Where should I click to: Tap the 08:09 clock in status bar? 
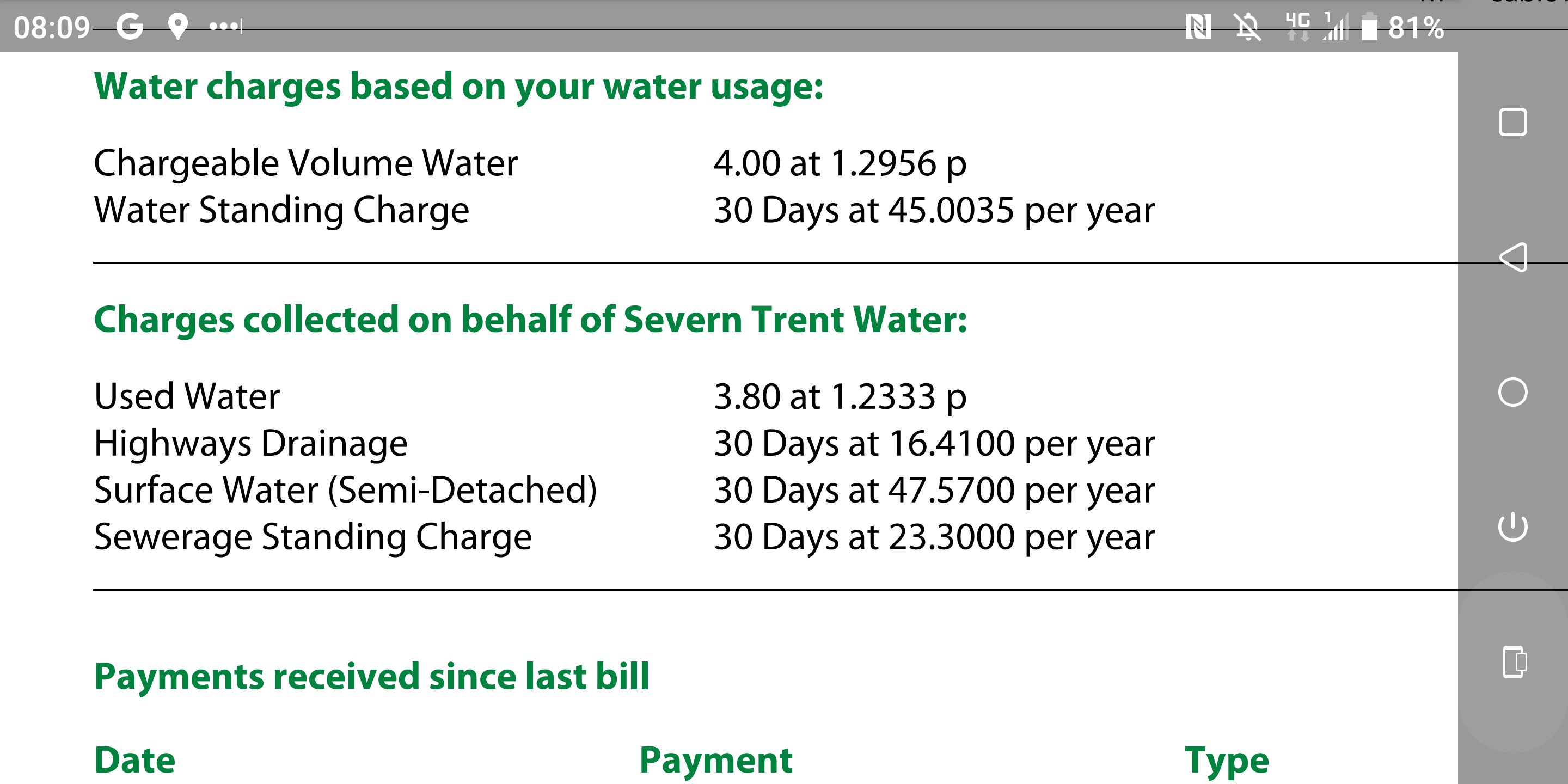[x=52, y=28]
